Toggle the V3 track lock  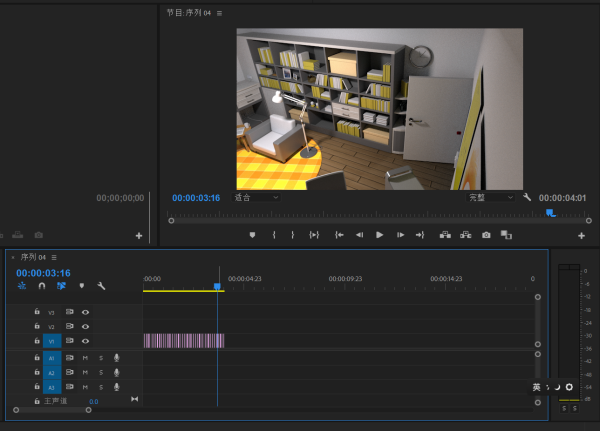37,312
